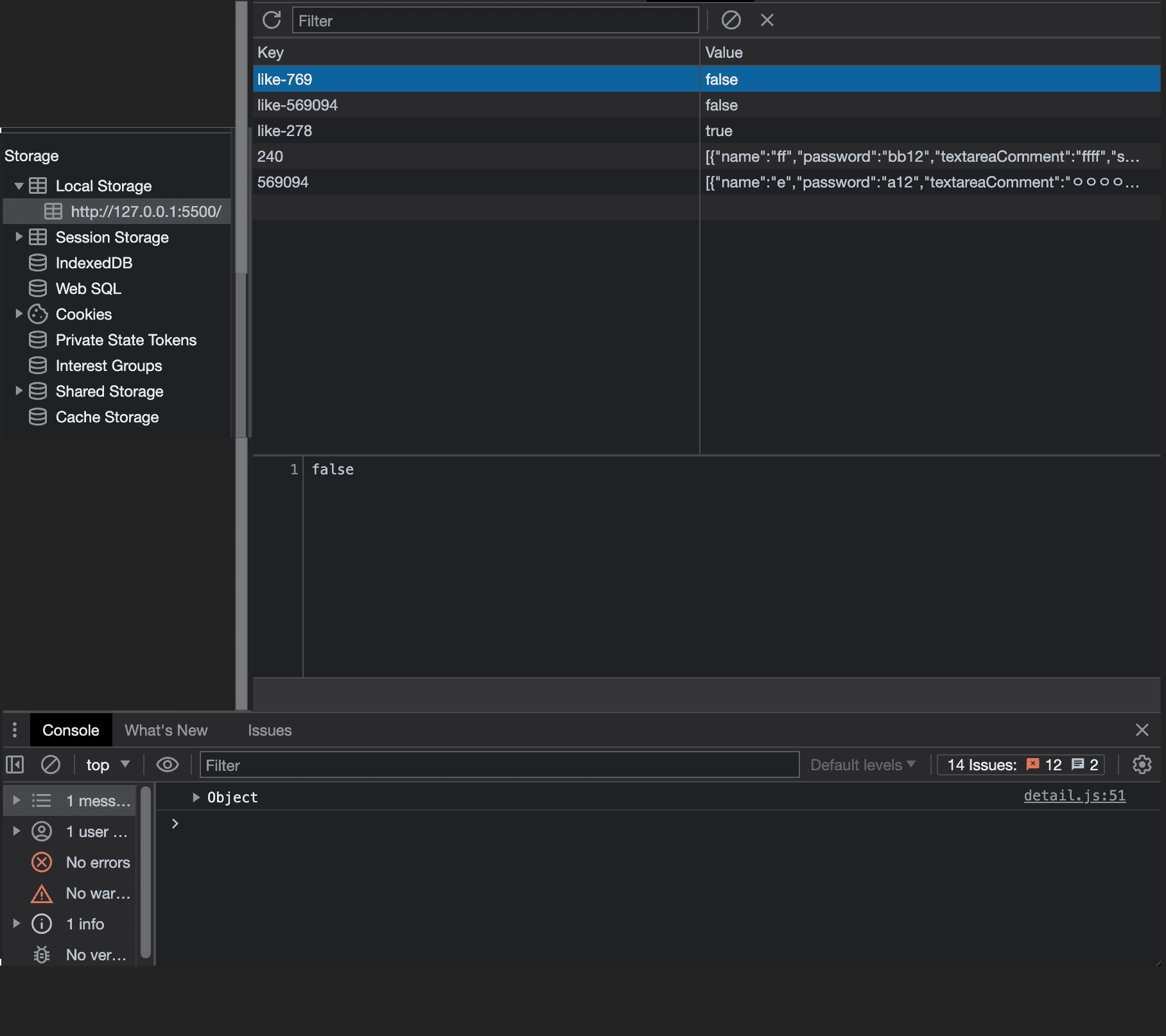Collapse the Local Storage tree section
1166x1036 pixels.
(19, 186)
